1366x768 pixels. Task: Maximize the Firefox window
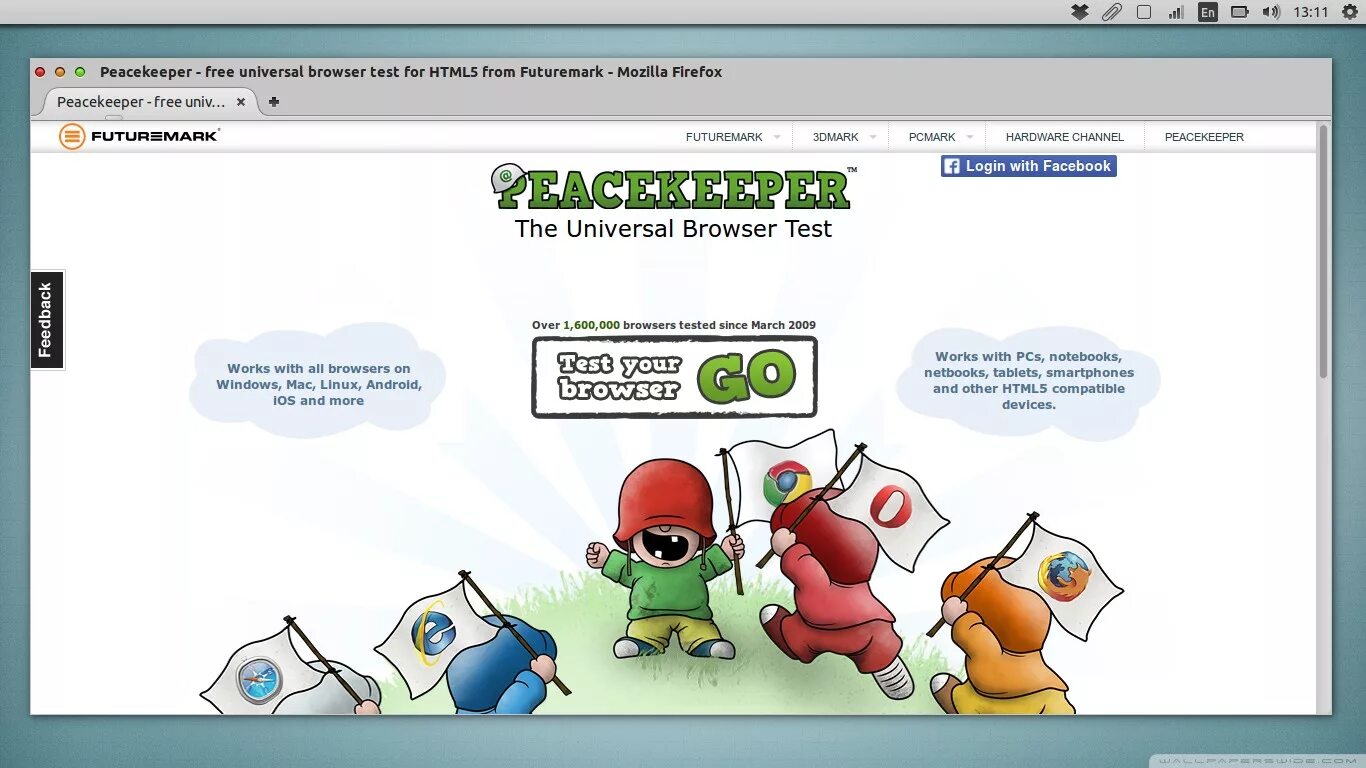80,72
